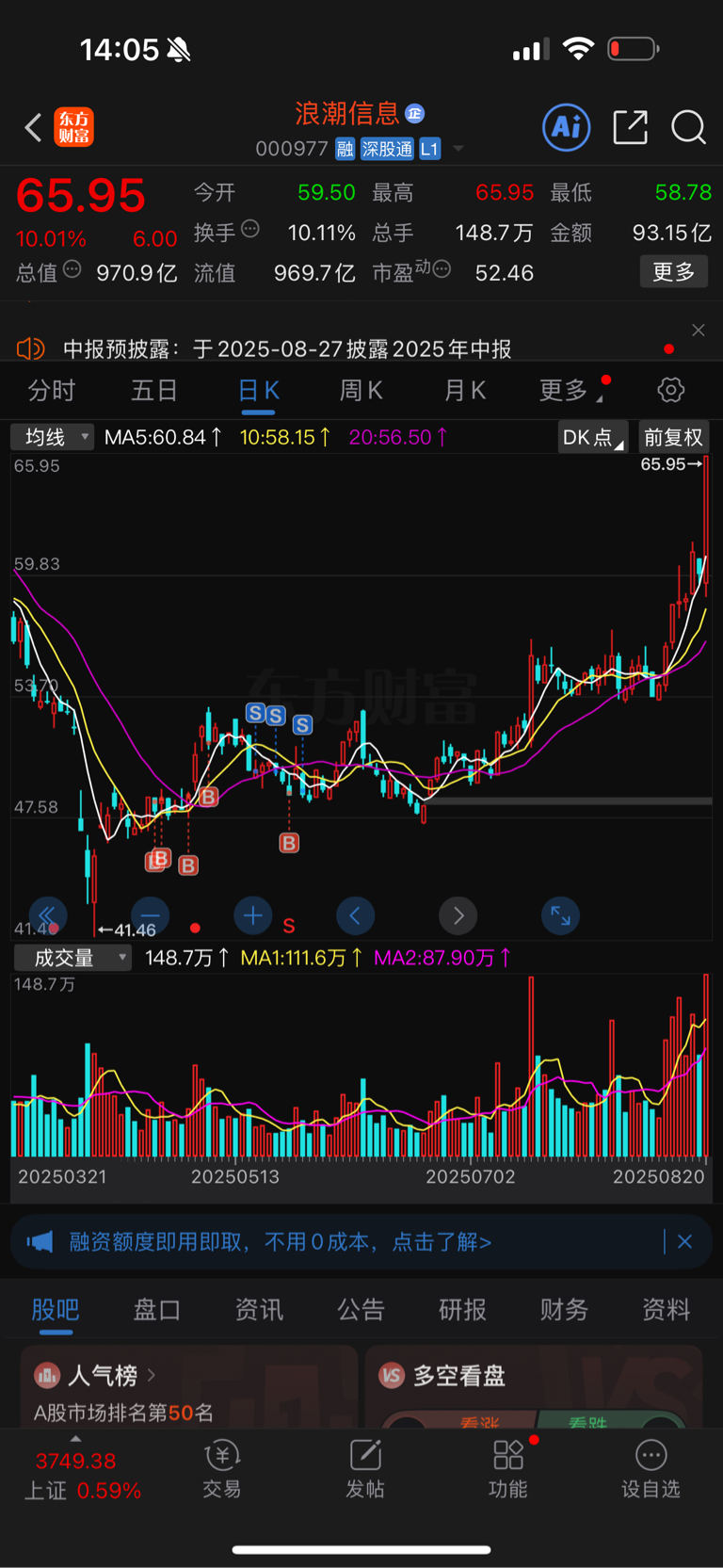Tap the 65.95 current price
This screenshot has height=1568, width=723.
(81, 196)
